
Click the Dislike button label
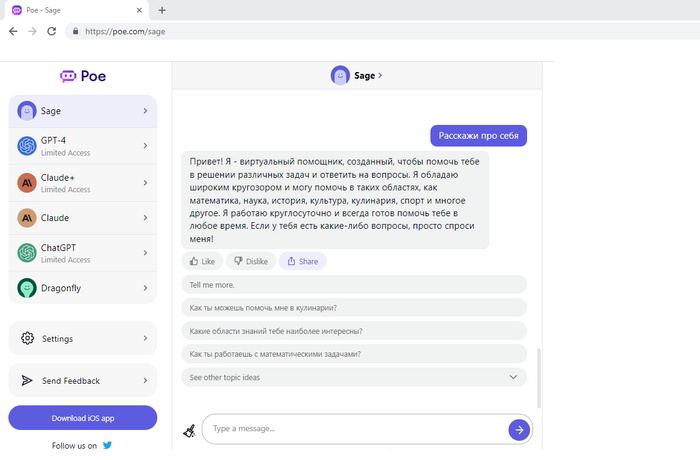[x=257, y=262]
